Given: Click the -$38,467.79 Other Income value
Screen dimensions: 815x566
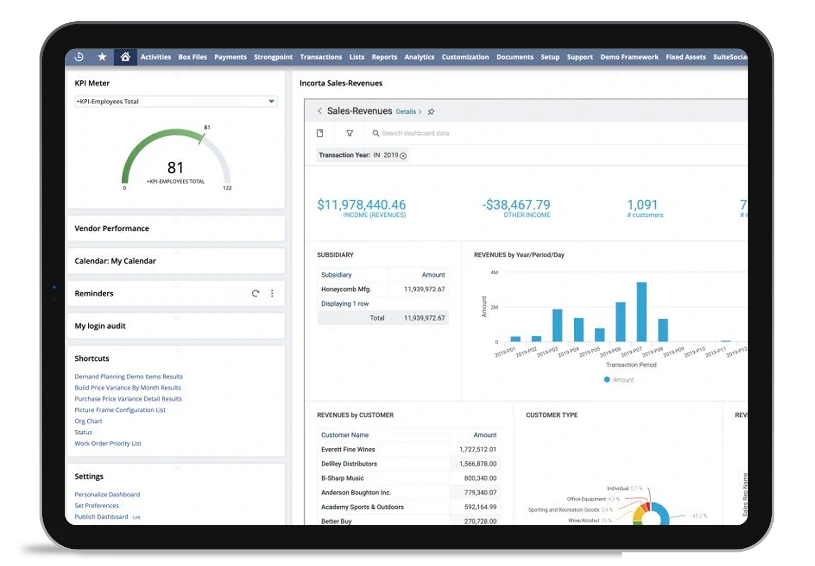Looking at the screenshot, I should [x=516, y=205].
